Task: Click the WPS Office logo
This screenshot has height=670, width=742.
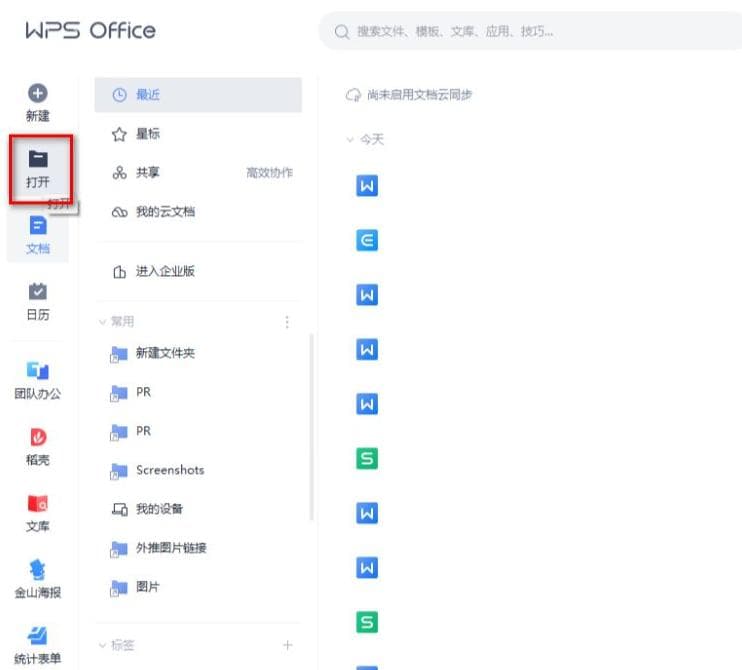Action: [90, 31]
